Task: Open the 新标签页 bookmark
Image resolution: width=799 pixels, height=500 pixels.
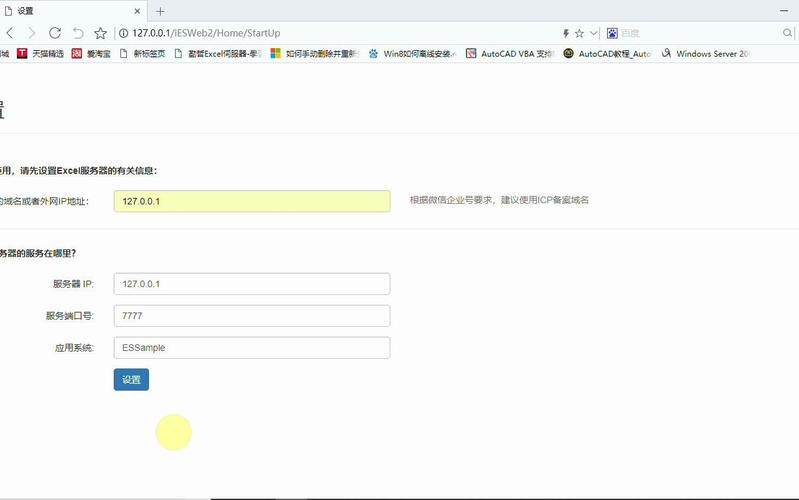Action: (x=143, y=54)
